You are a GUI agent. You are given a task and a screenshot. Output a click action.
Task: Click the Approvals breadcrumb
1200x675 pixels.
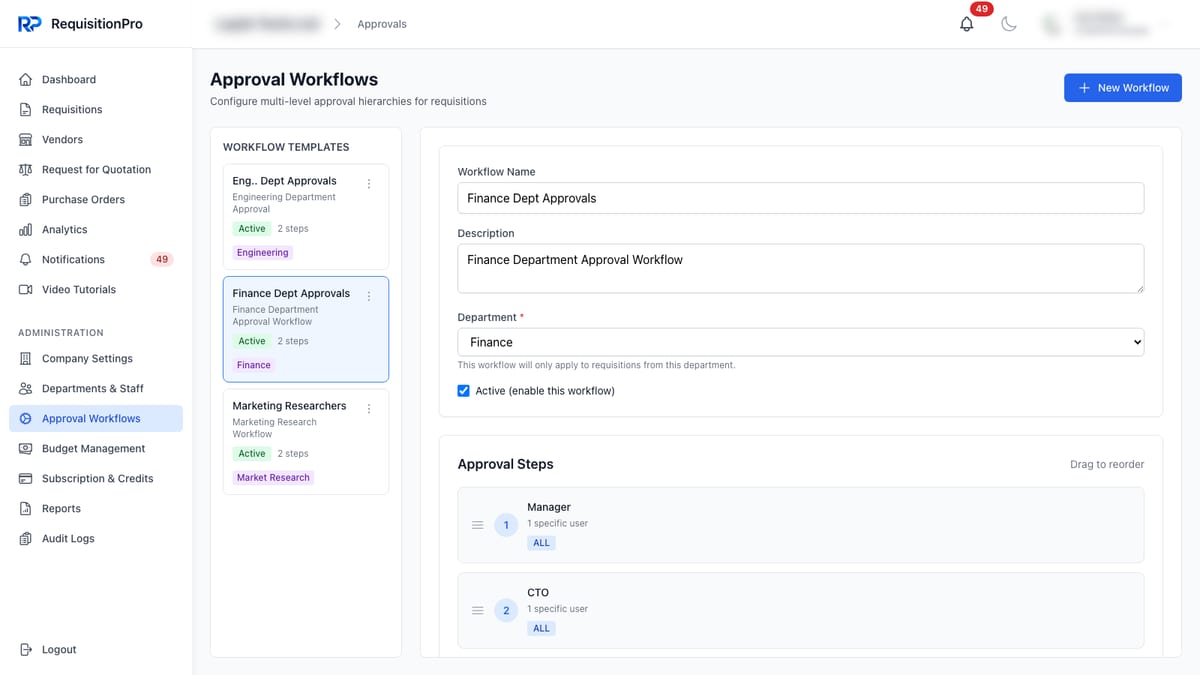tap(382, 24)
